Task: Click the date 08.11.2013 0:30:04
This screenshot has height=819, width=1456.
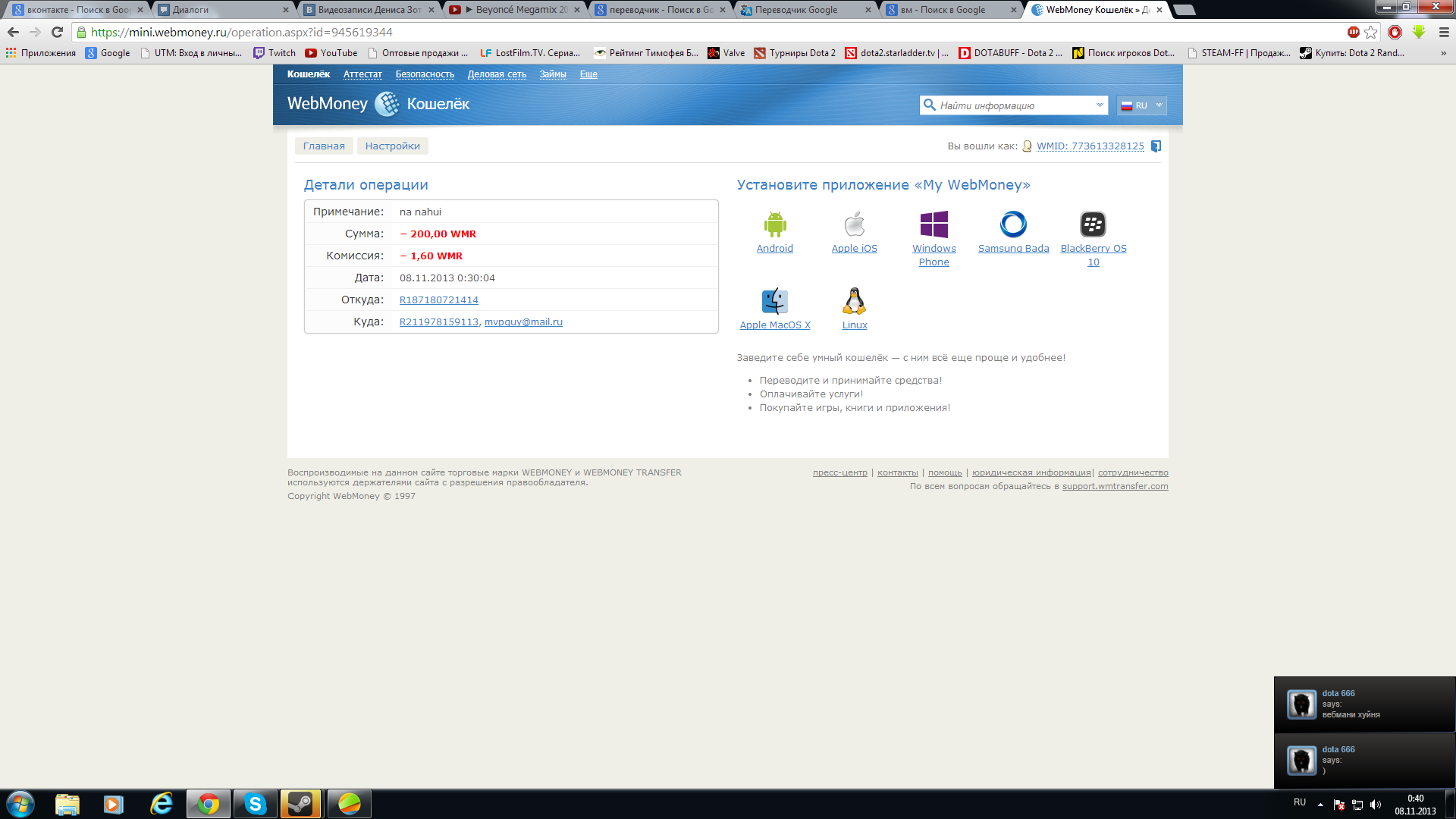Action: [447, 278]
